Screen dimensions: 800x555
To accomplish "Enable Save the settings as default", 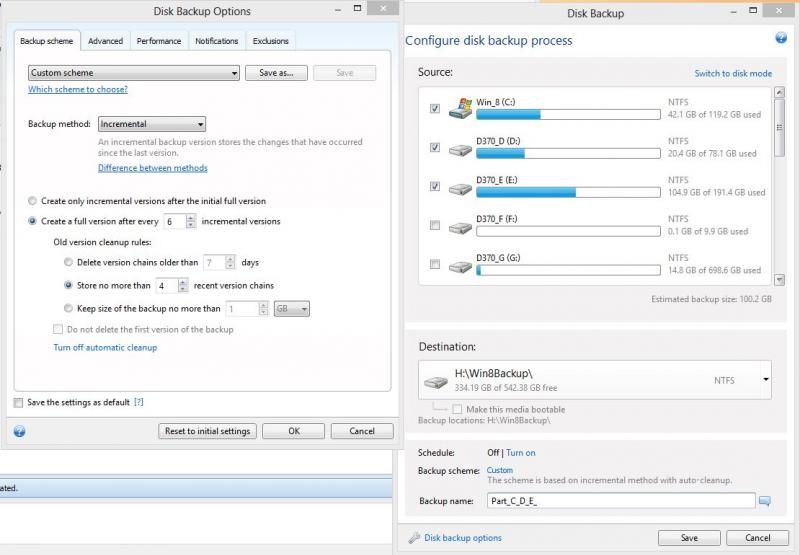I will [x=19, y=402].
